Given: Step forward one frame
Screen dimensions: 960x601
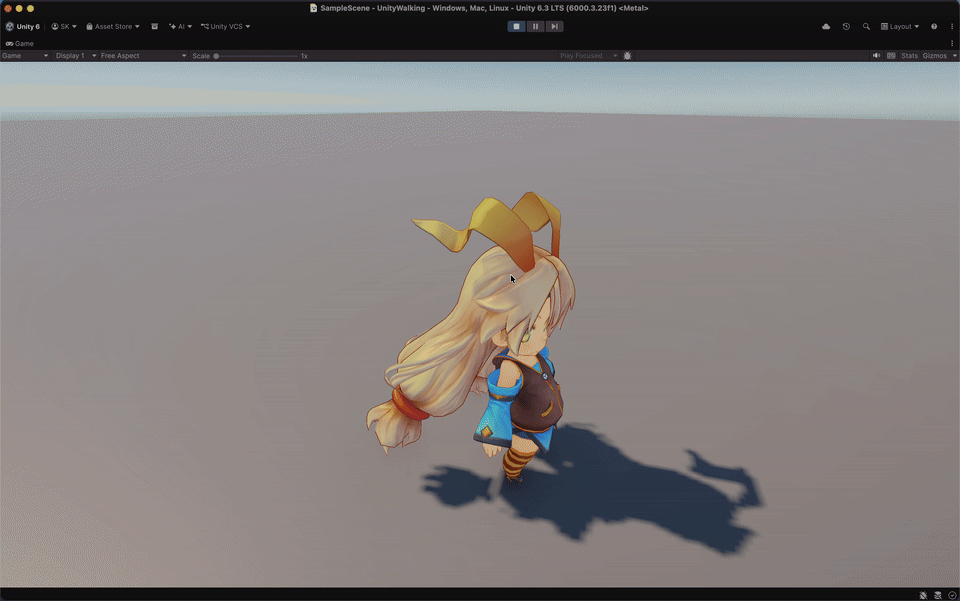Looking at the screenshot, I should (554, 26).
